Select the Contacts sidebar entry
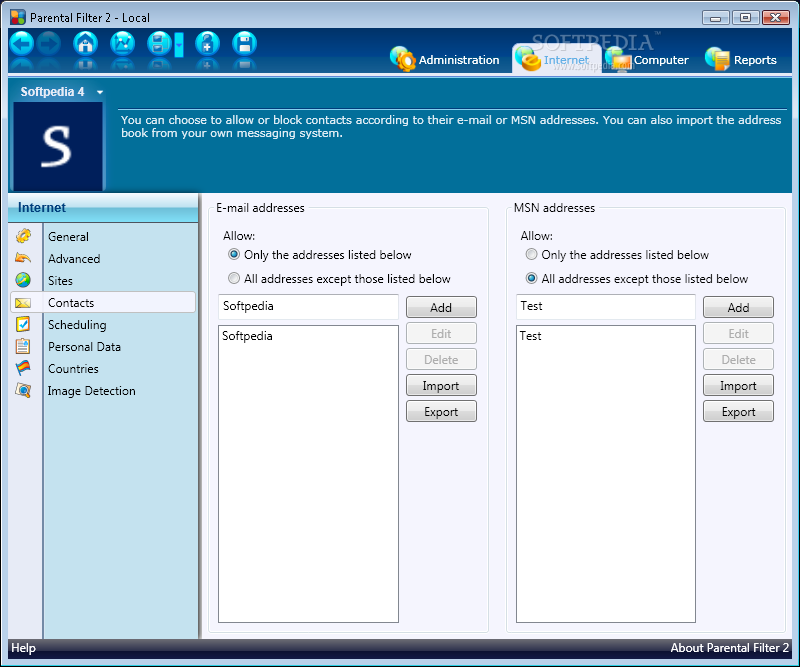800x667 pixels. [x=103, y=303]
